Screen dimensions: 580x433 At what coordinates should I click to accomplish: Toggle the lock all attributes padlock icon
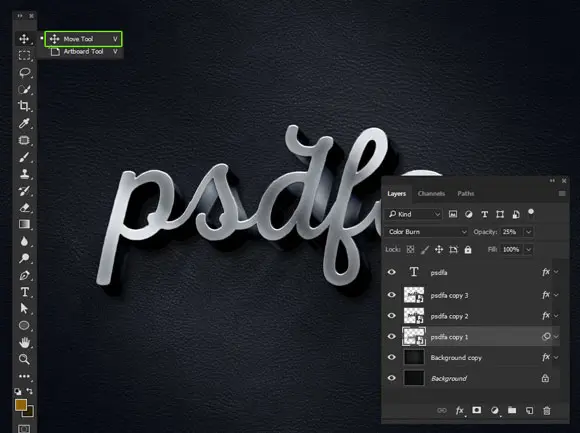pos(468,250)
